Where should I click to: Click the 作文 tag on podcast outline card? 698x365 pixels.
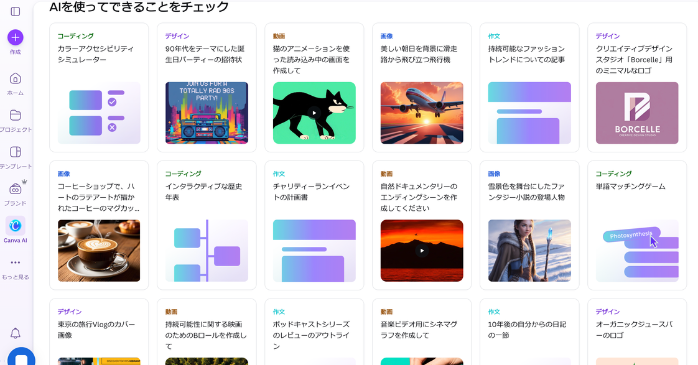279,312
